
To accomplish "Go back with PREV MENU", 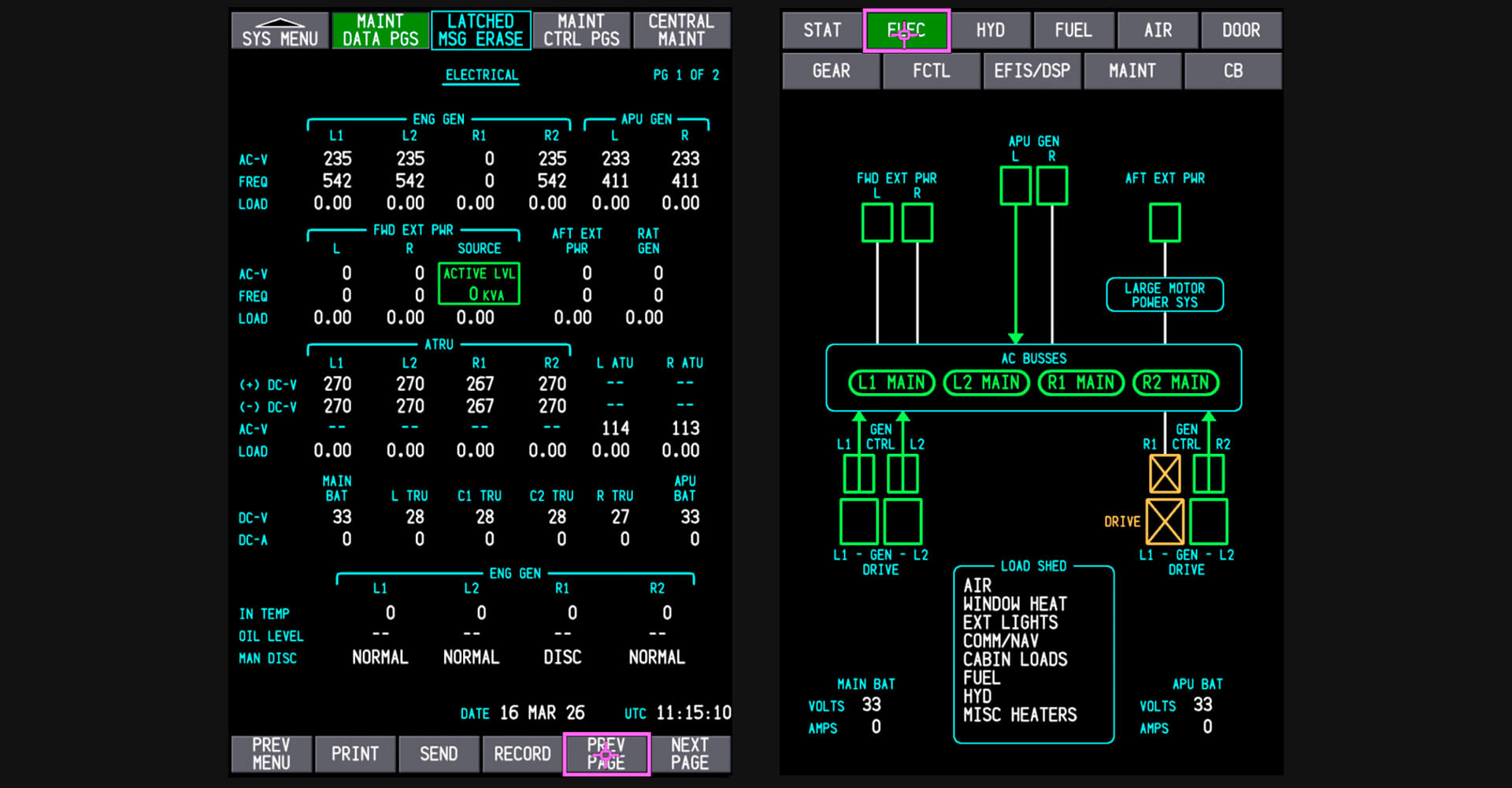I will coord(272,754).
